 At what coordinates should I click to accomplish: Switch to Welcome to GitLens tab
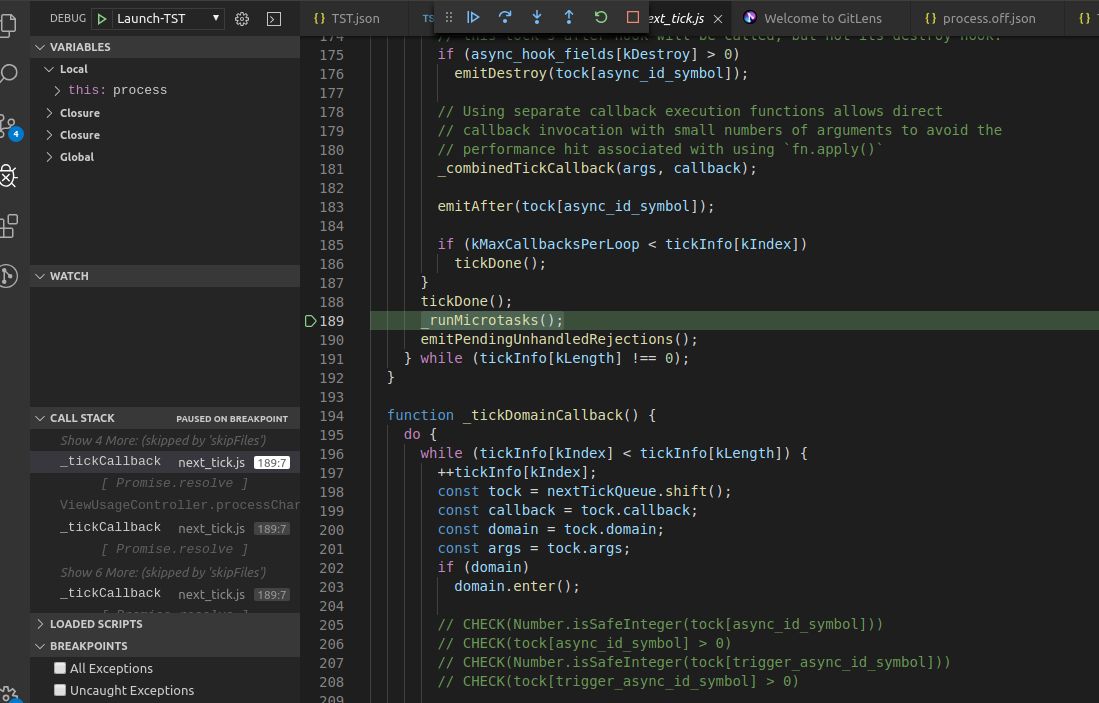click(821, 19)
